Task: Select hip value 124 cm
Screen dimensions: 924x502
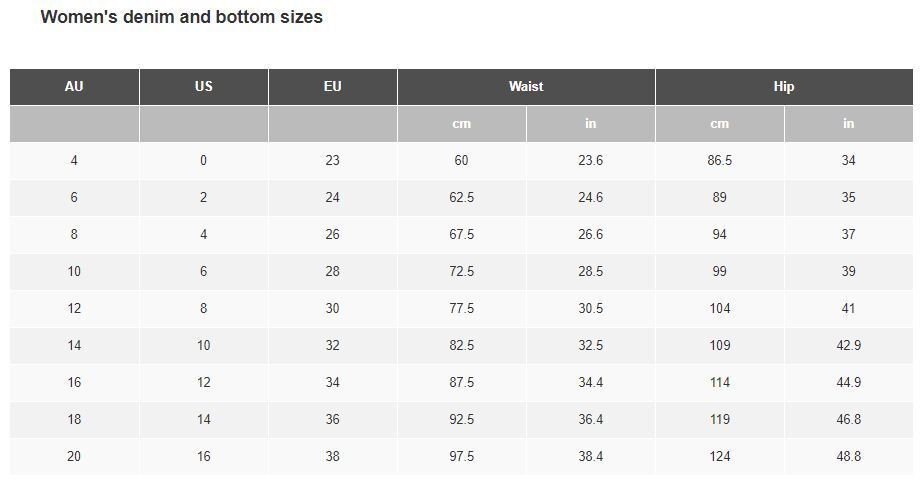Action: 720,457
